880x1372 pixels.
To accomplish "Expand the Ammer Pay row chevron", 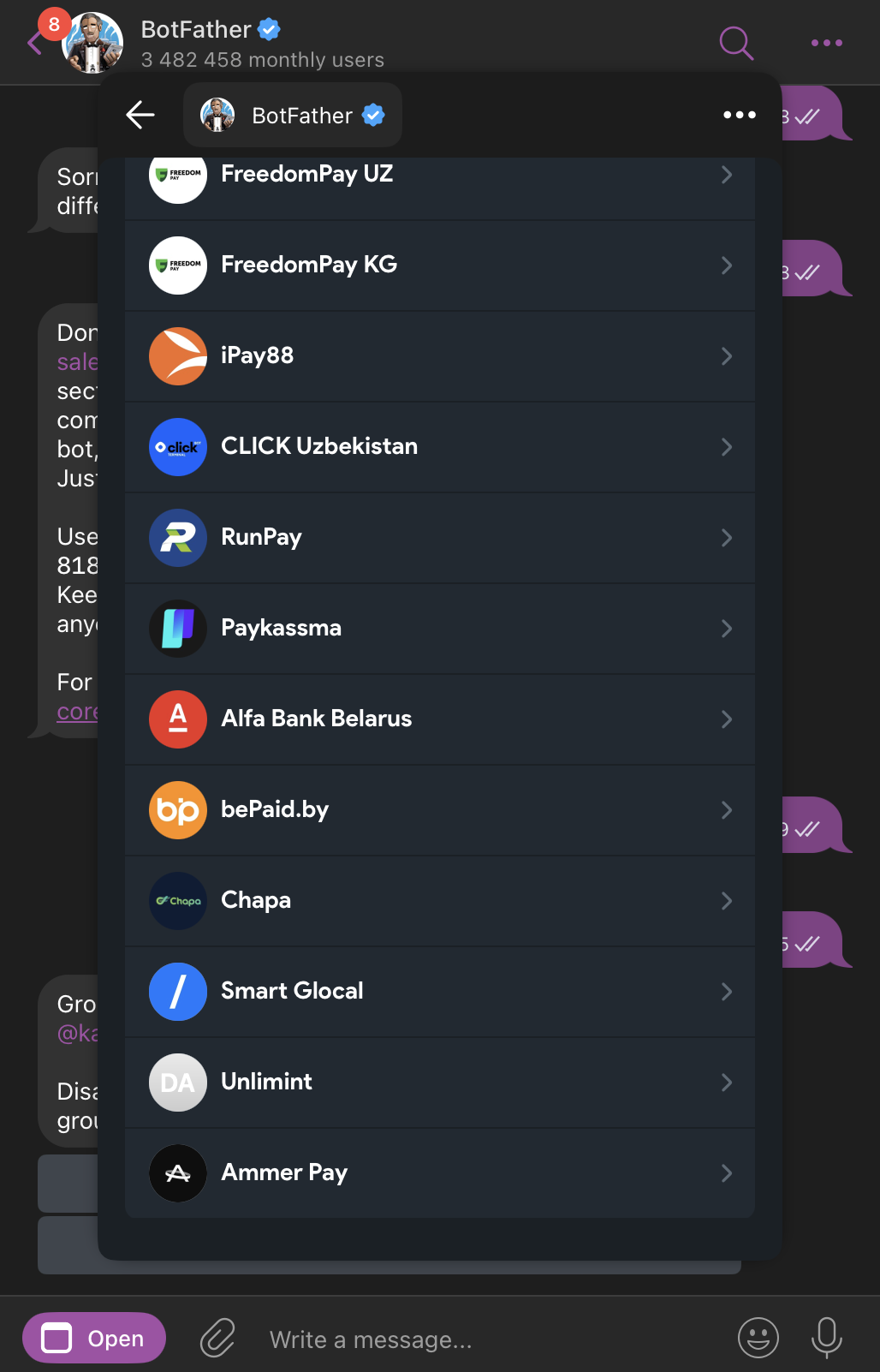I will click(726, 1173).
